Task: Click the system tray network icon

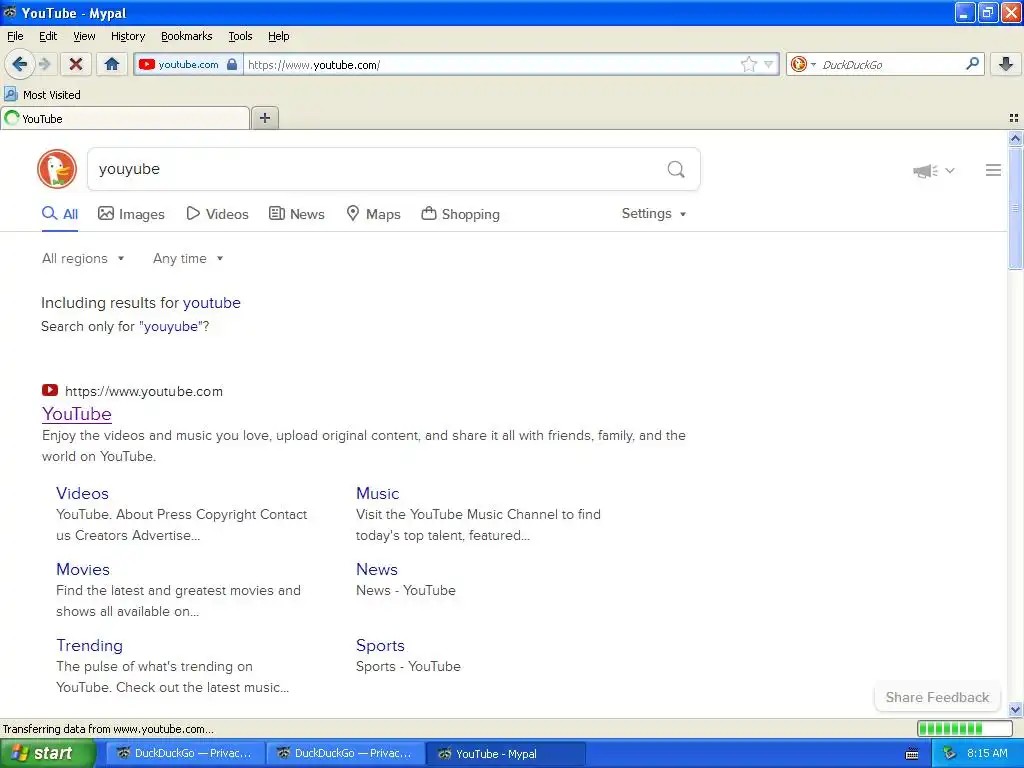Action: 949,753
